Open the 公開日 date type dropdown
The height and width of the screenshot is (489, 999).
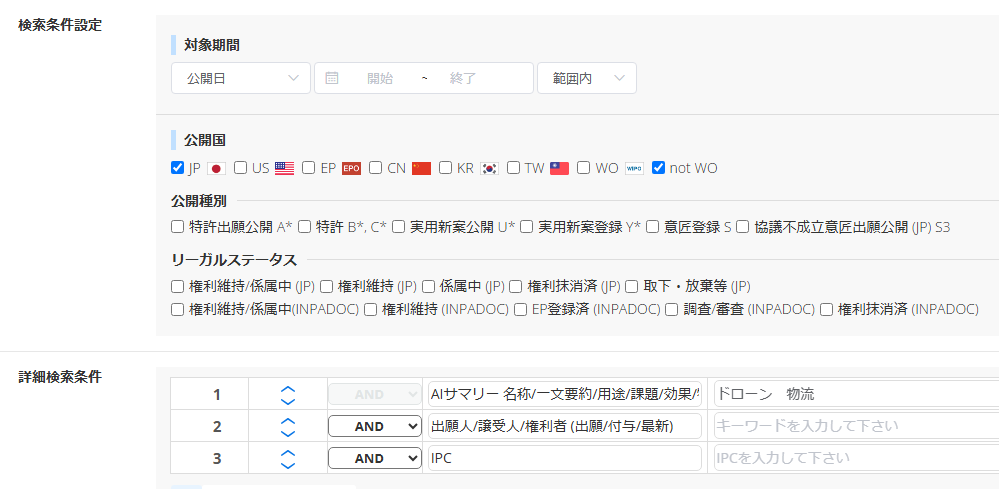click(x=241, y=78)
